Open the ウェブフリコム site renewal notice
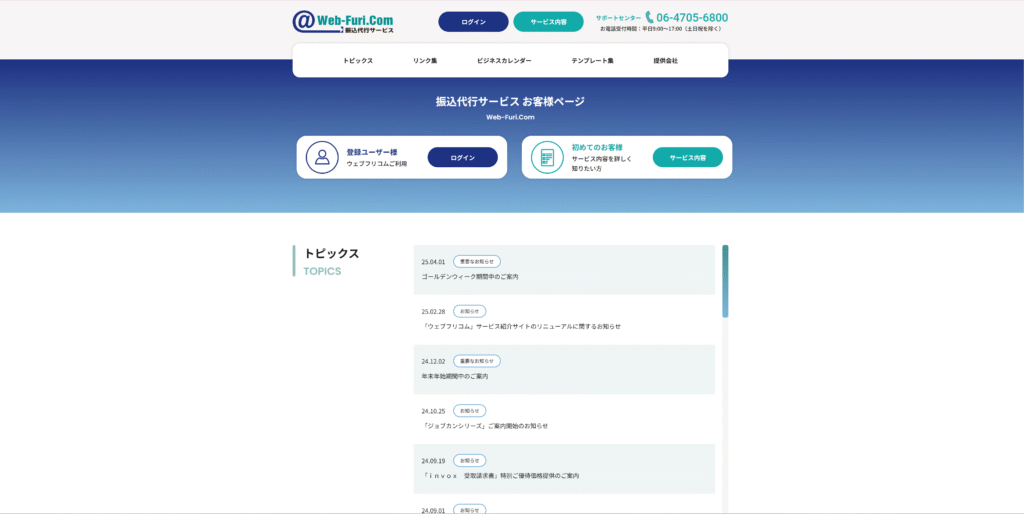The height and width of the screenshot is (514, 1024). 521,327
